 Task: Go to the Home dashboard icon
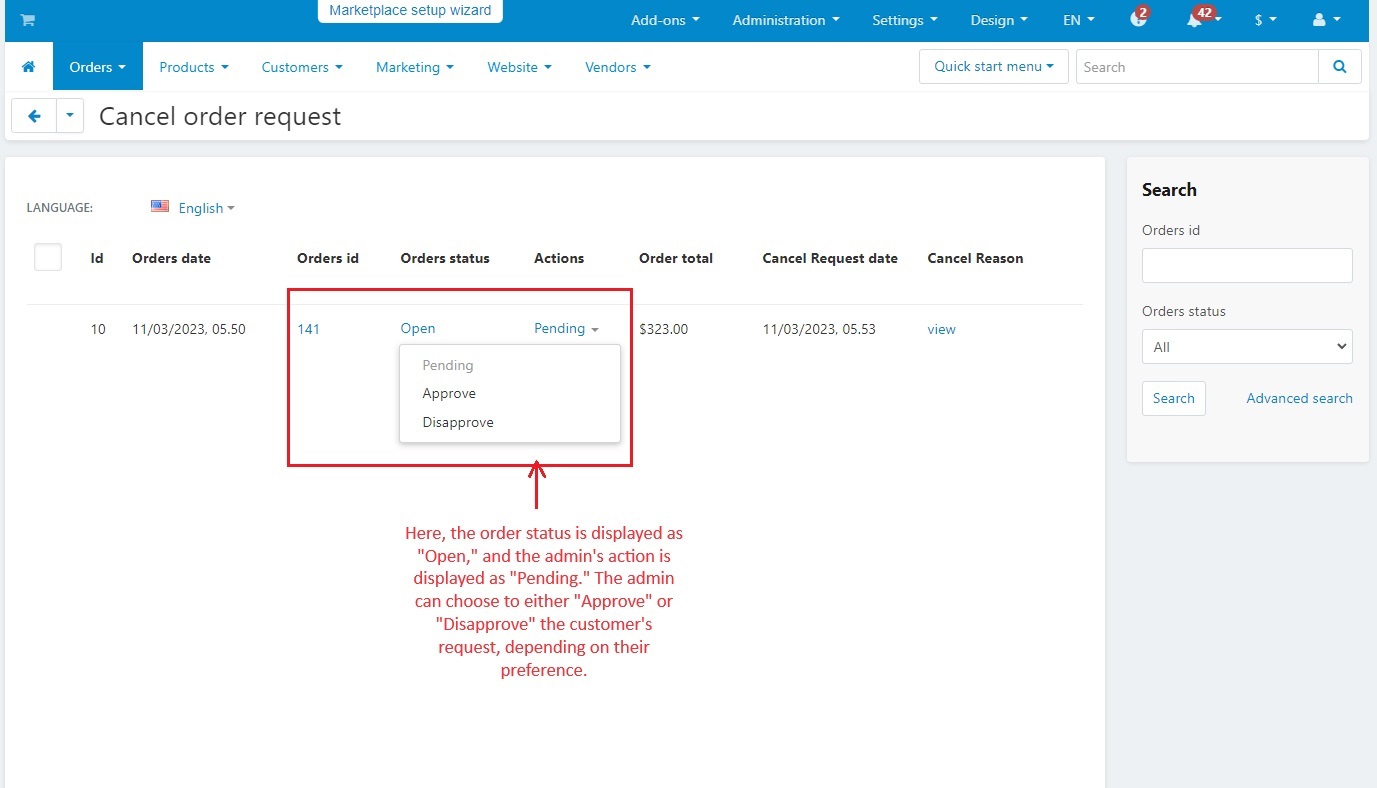[x=29, y=67]
